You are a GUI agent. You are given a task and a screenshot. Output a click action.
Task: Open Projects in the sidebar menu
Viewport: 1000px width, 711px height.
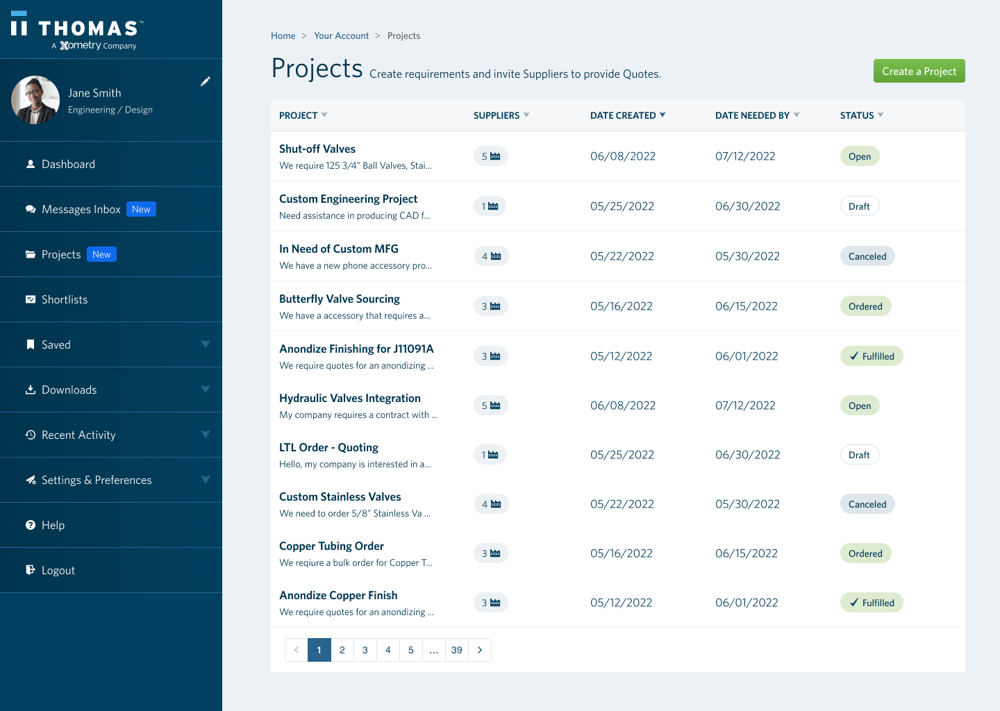pyautogui.click(x=61, y=255)
